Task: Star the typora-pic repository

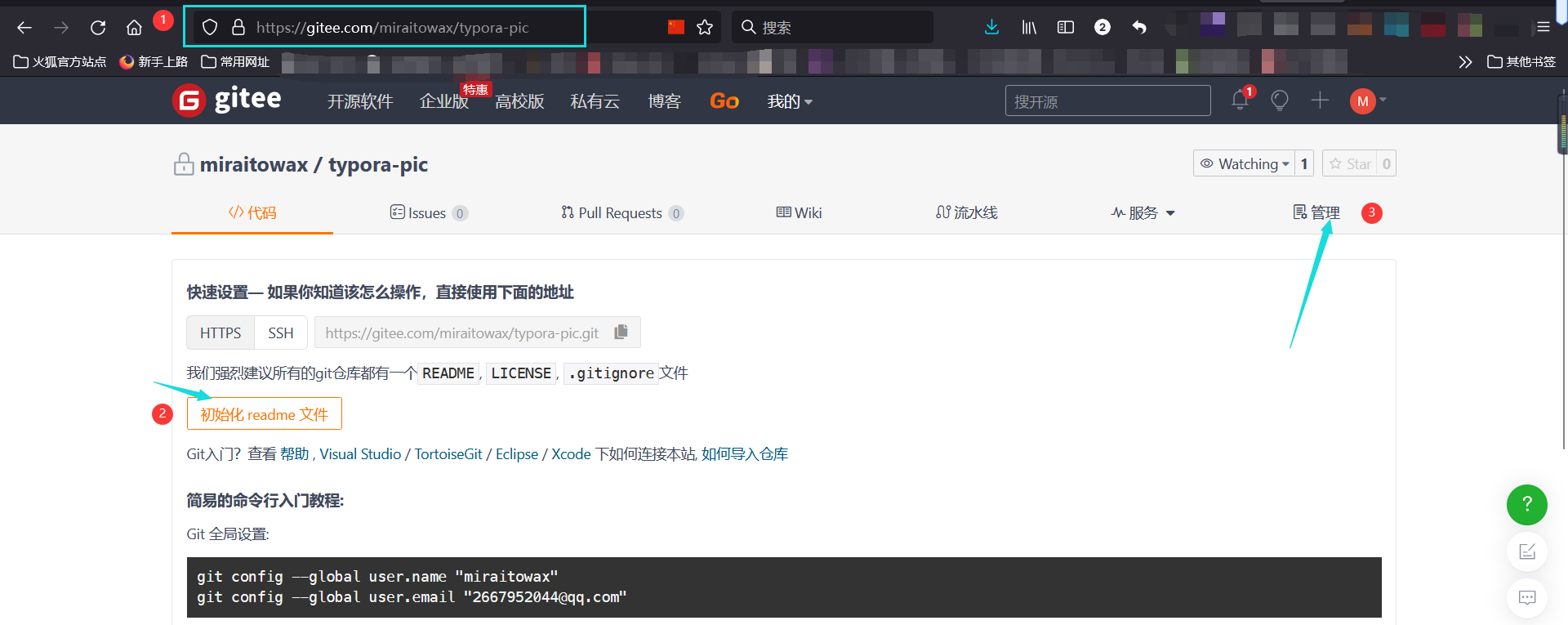Action: pos(1350,163)
